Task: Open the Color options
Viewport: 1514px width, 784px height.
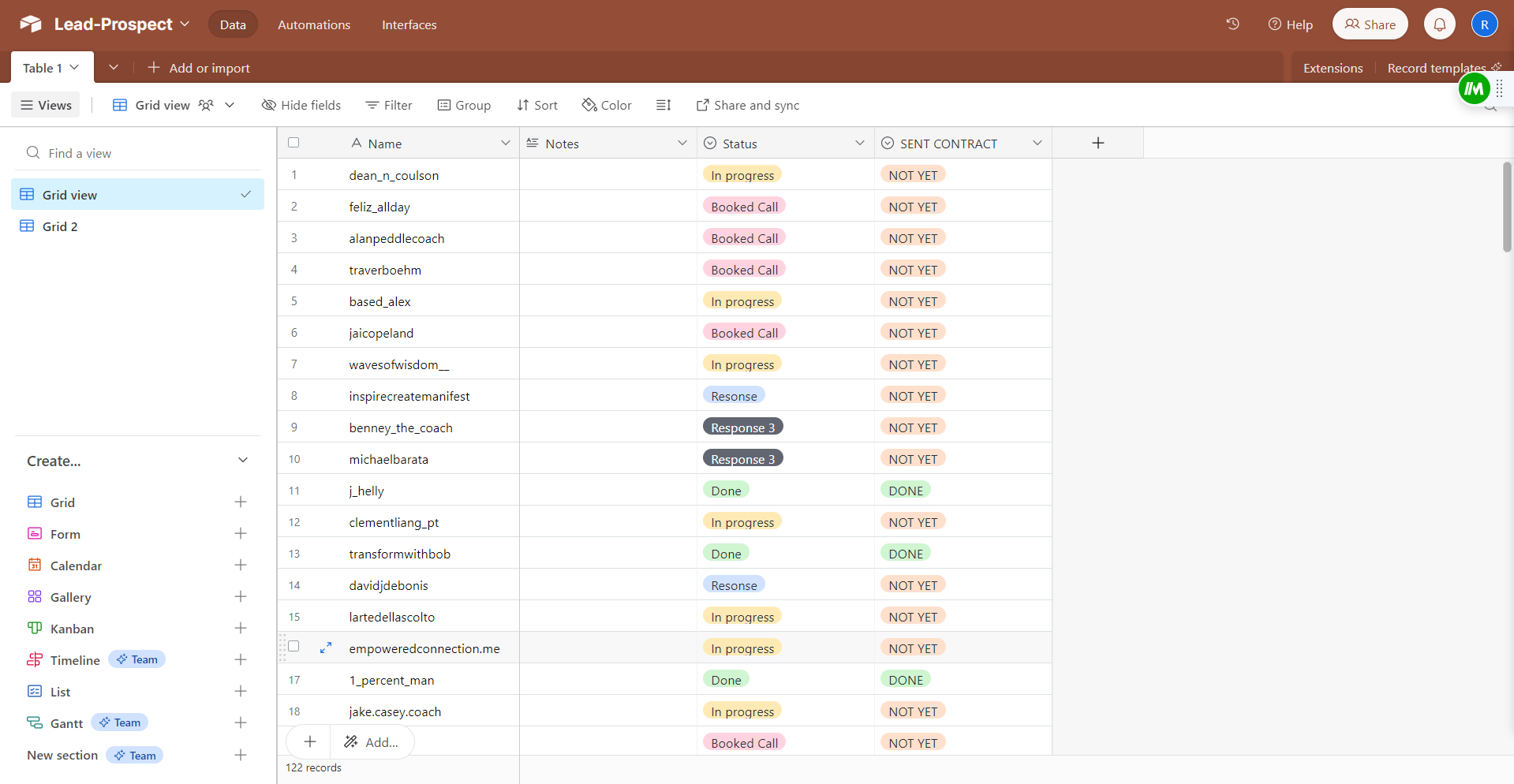Action: tap(607, 105)
